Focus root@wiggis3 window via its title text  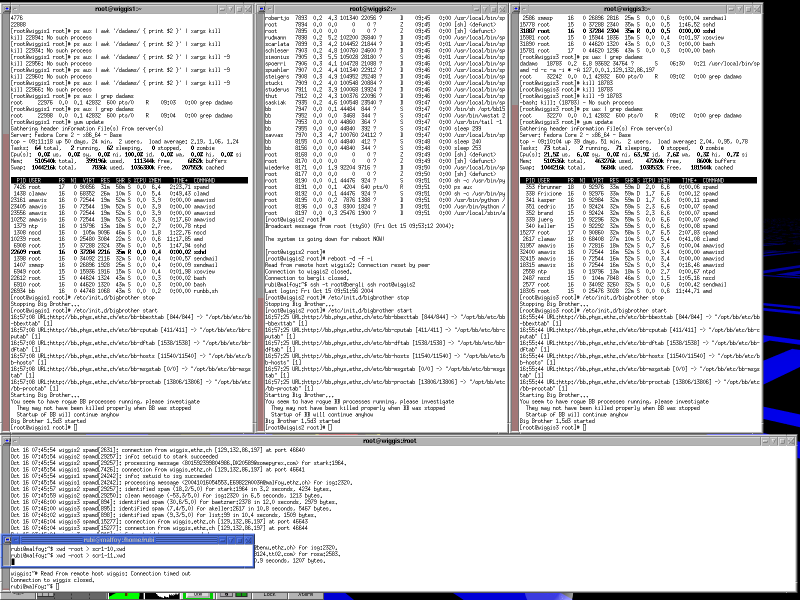pos(627,9)
